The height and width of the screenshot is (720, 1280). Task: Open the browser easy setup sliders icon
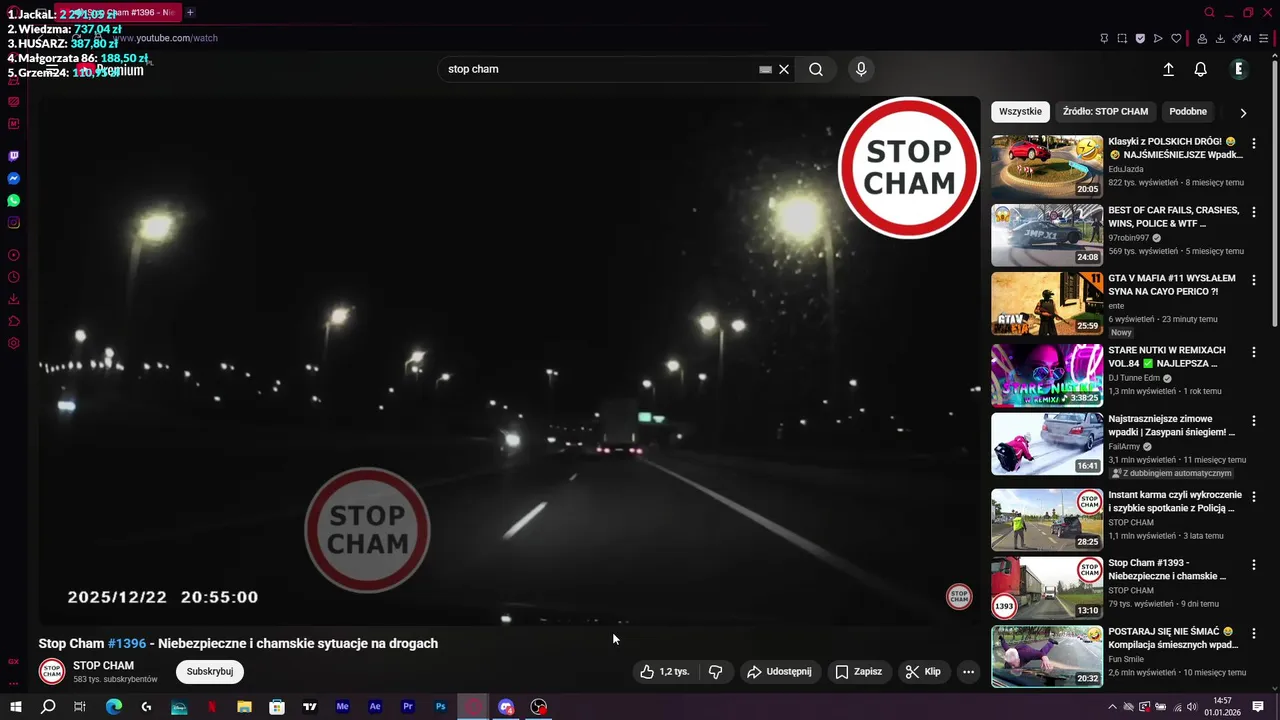click(x=1264, y=38)
